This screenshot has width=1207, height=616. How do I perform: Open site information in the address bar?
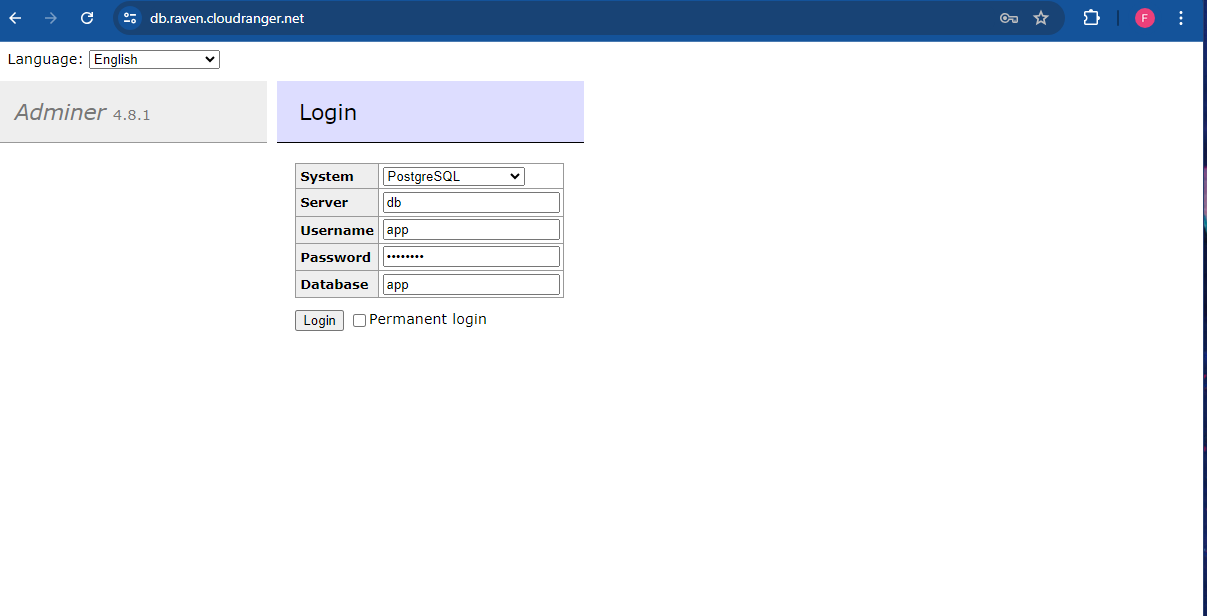[128, 17]
